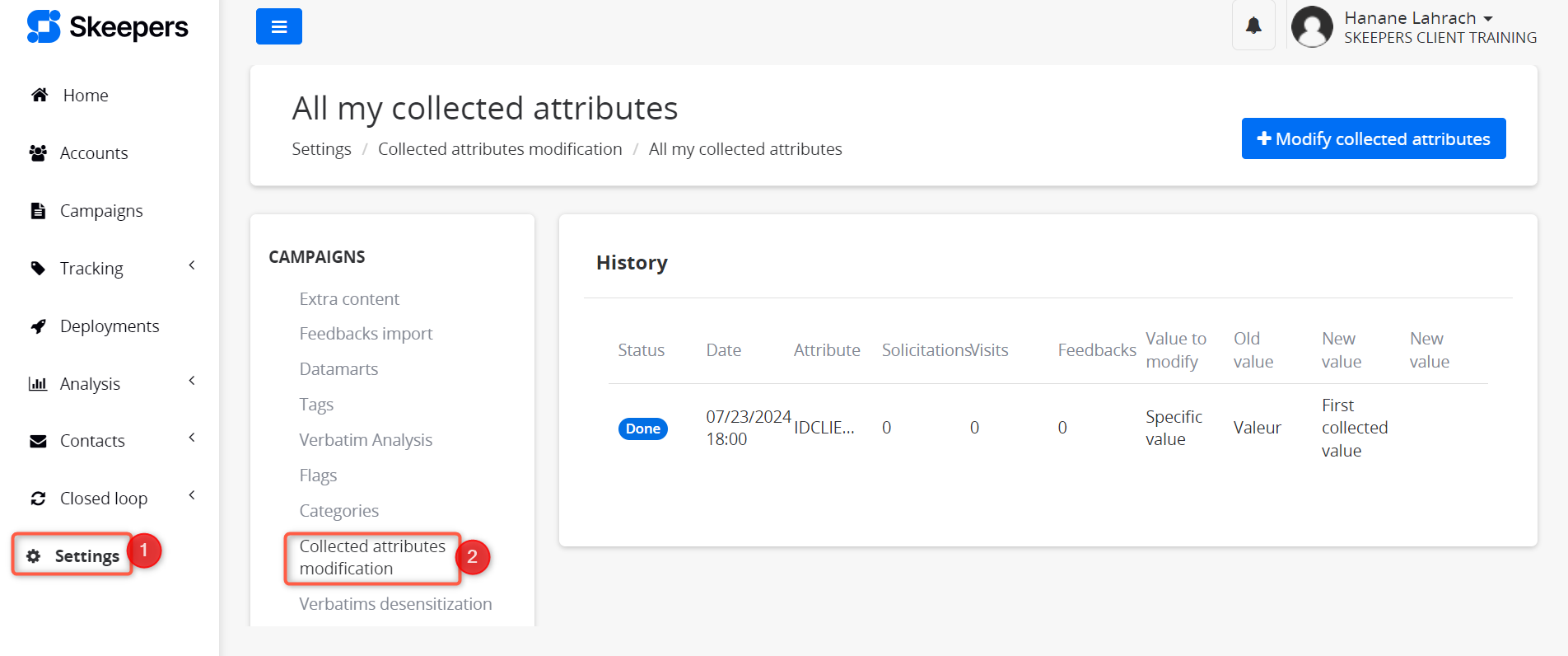The image size is (1568, 656).
Task: Click the Feedbacks column header
Action: pyautogui.click(x=1097, y=350)
